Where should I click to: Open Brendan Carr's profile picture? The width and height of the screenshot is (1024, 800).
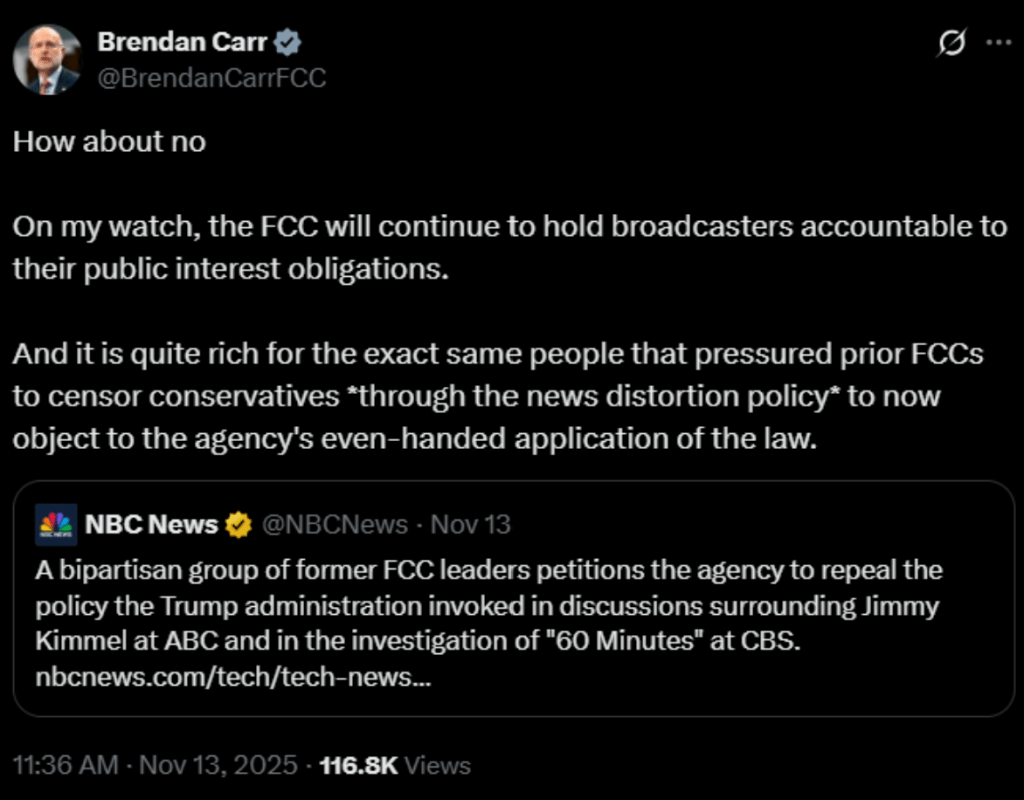click(47, 60)
